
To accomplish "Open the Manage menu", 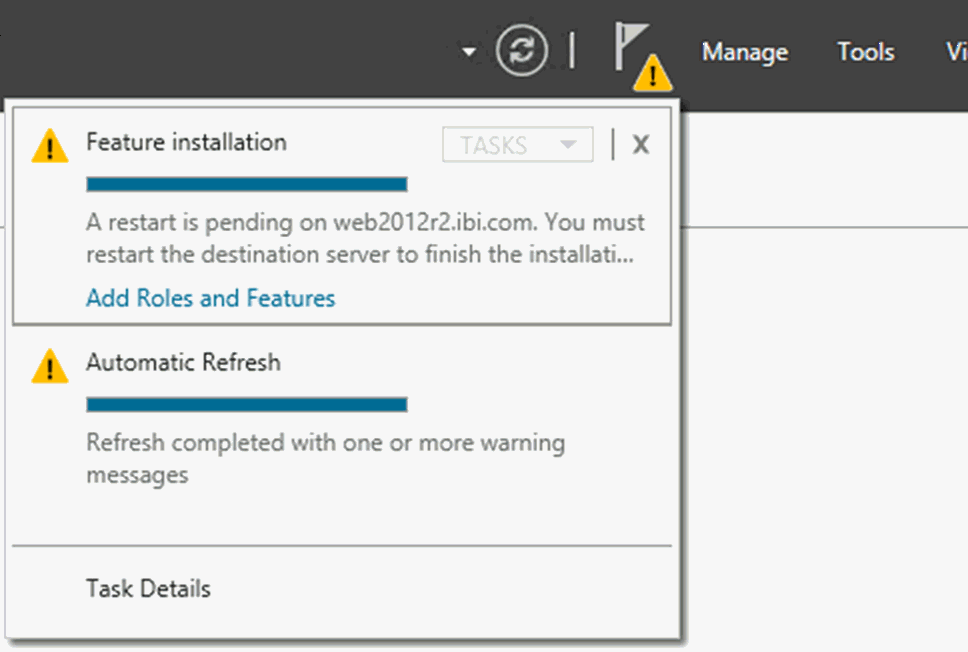I will 745,52.
